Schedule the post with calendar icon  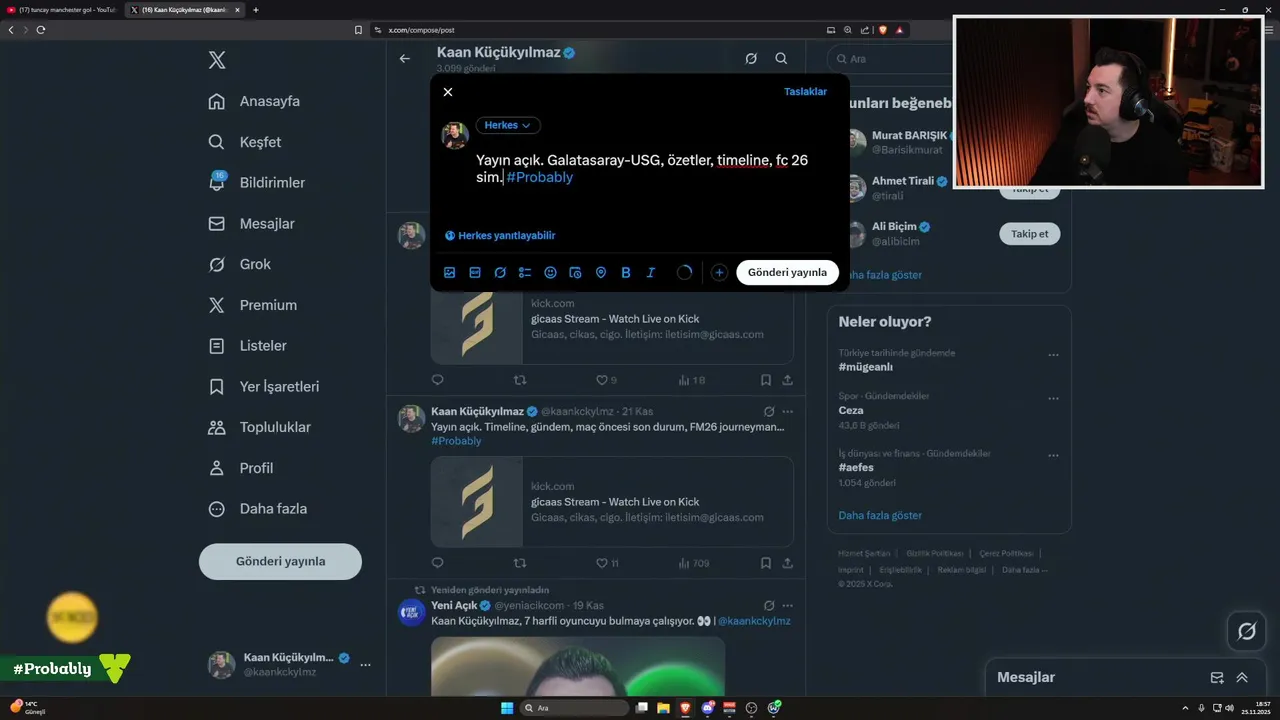(575, 272)
